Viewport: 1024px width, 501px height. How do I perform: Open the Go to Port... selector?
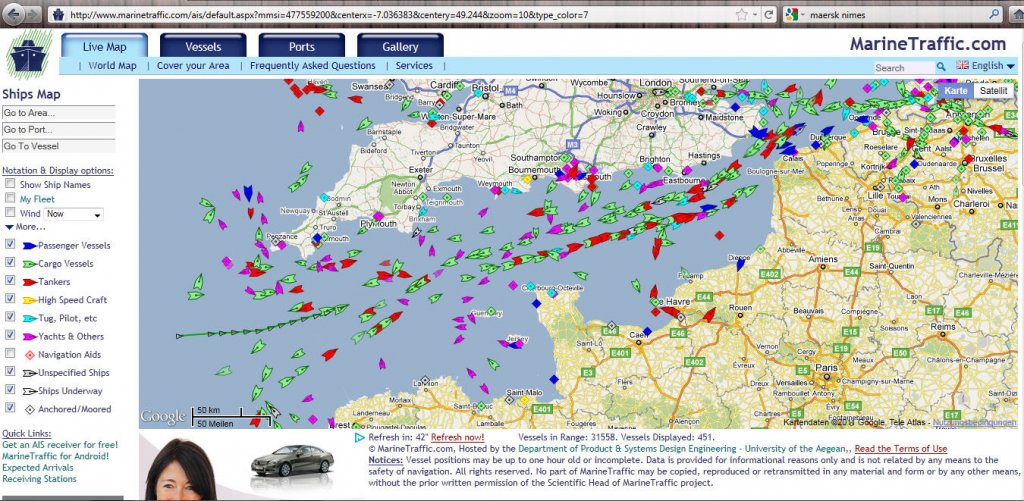(59, 129)
